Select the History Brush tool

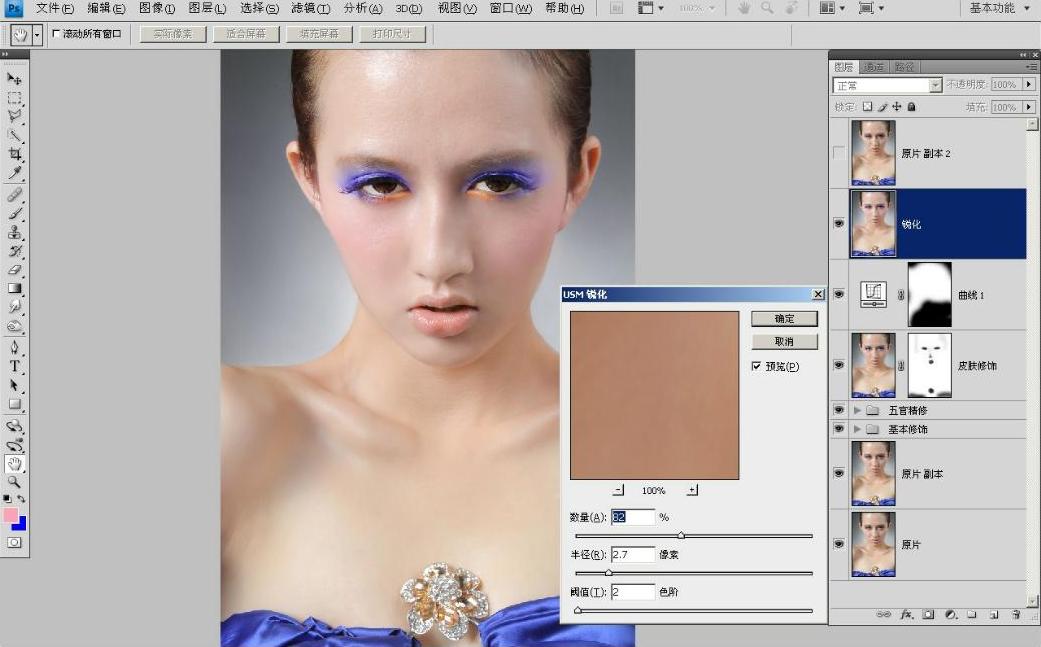14,251
